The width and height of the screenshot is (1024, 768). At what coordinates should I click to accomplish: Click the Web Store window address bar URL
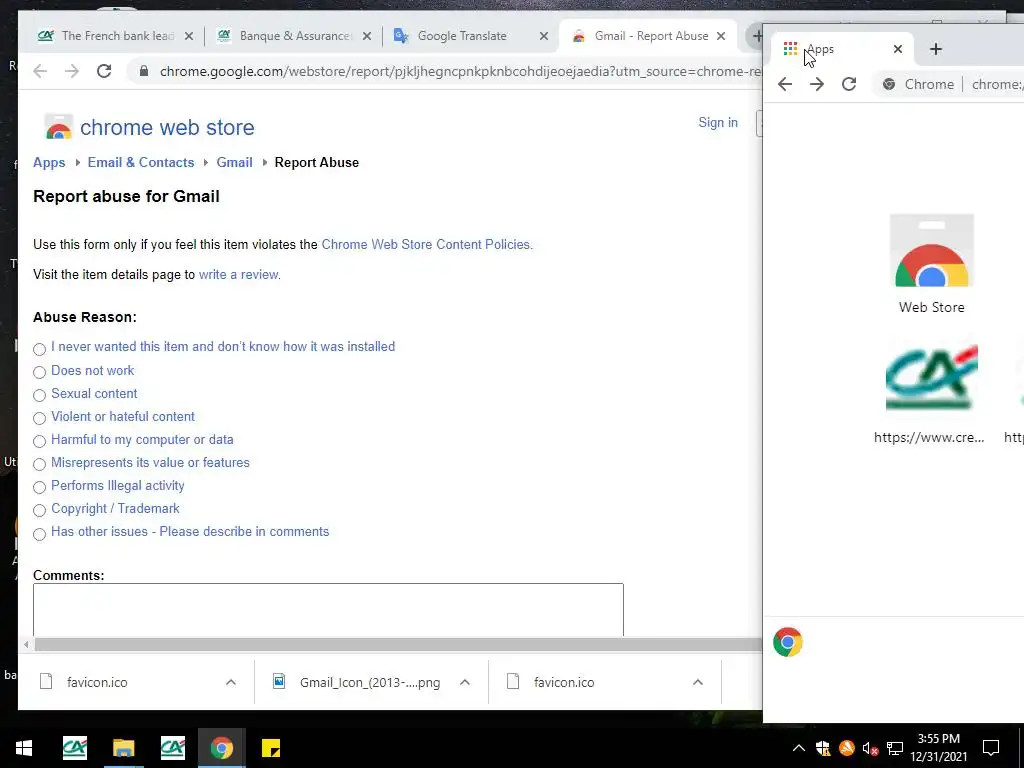click(460, 71)
